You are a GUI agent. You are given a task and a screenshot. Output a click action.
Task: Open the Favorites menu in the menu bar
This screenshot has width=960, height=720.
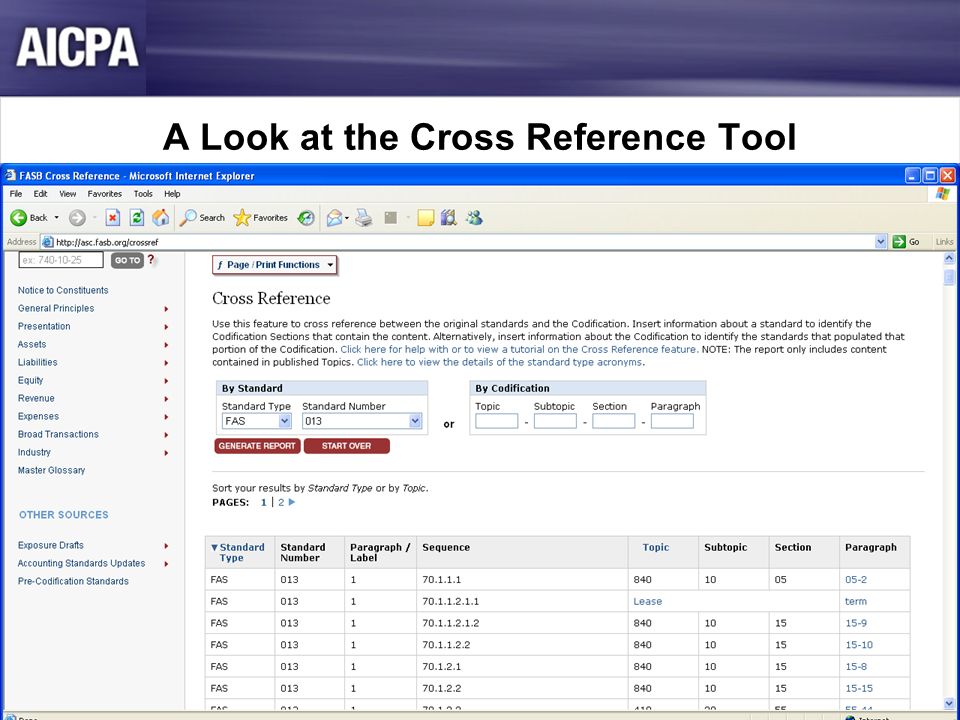(x=105, y=193)
